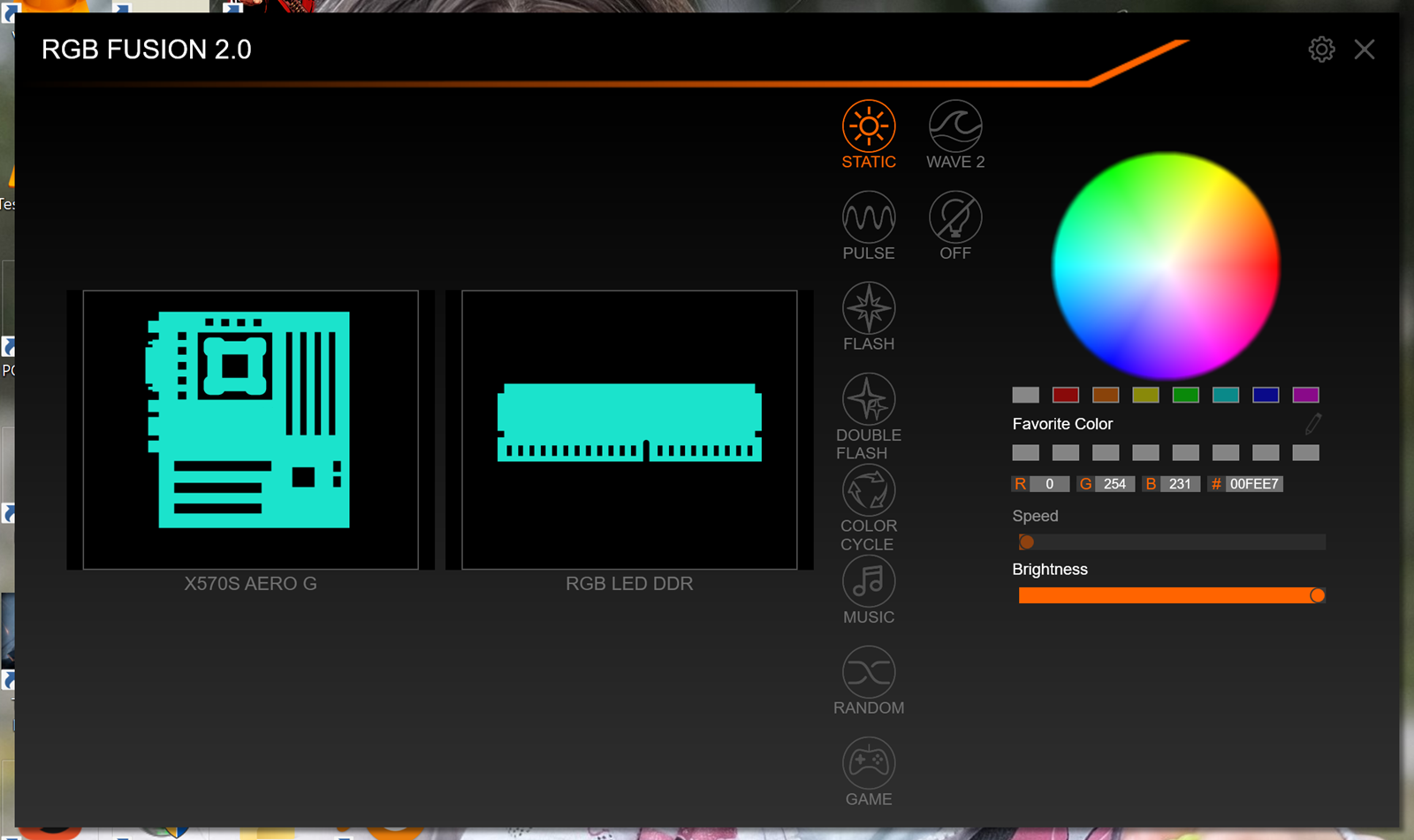Choose the green preset color swatch
1414x840 pixels.
(1185, 395)
